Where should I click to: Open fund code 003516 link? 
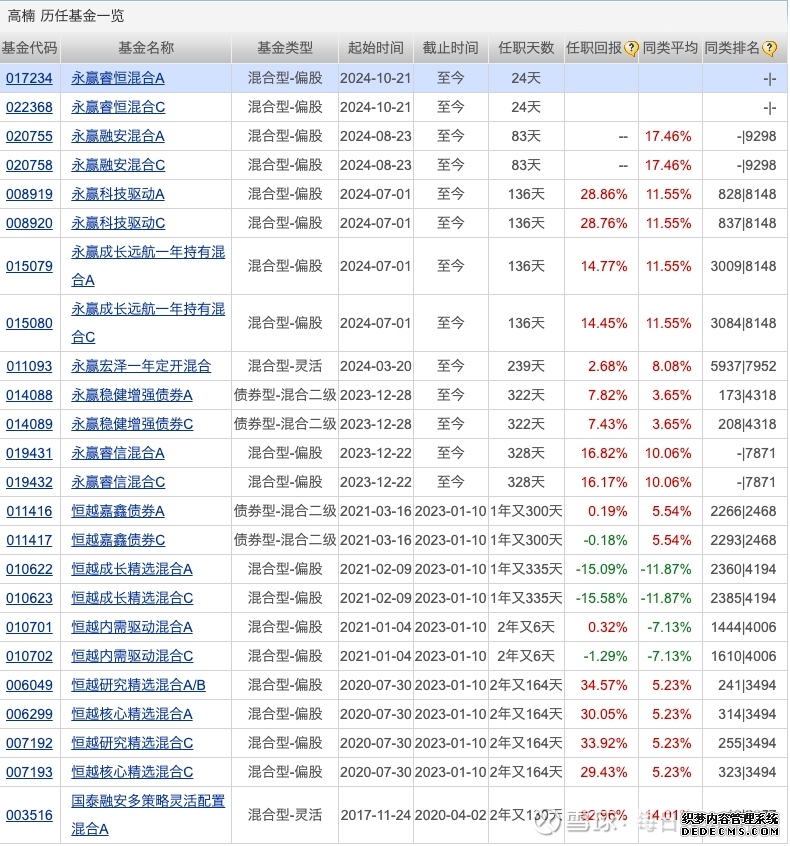tap(29, 816)
